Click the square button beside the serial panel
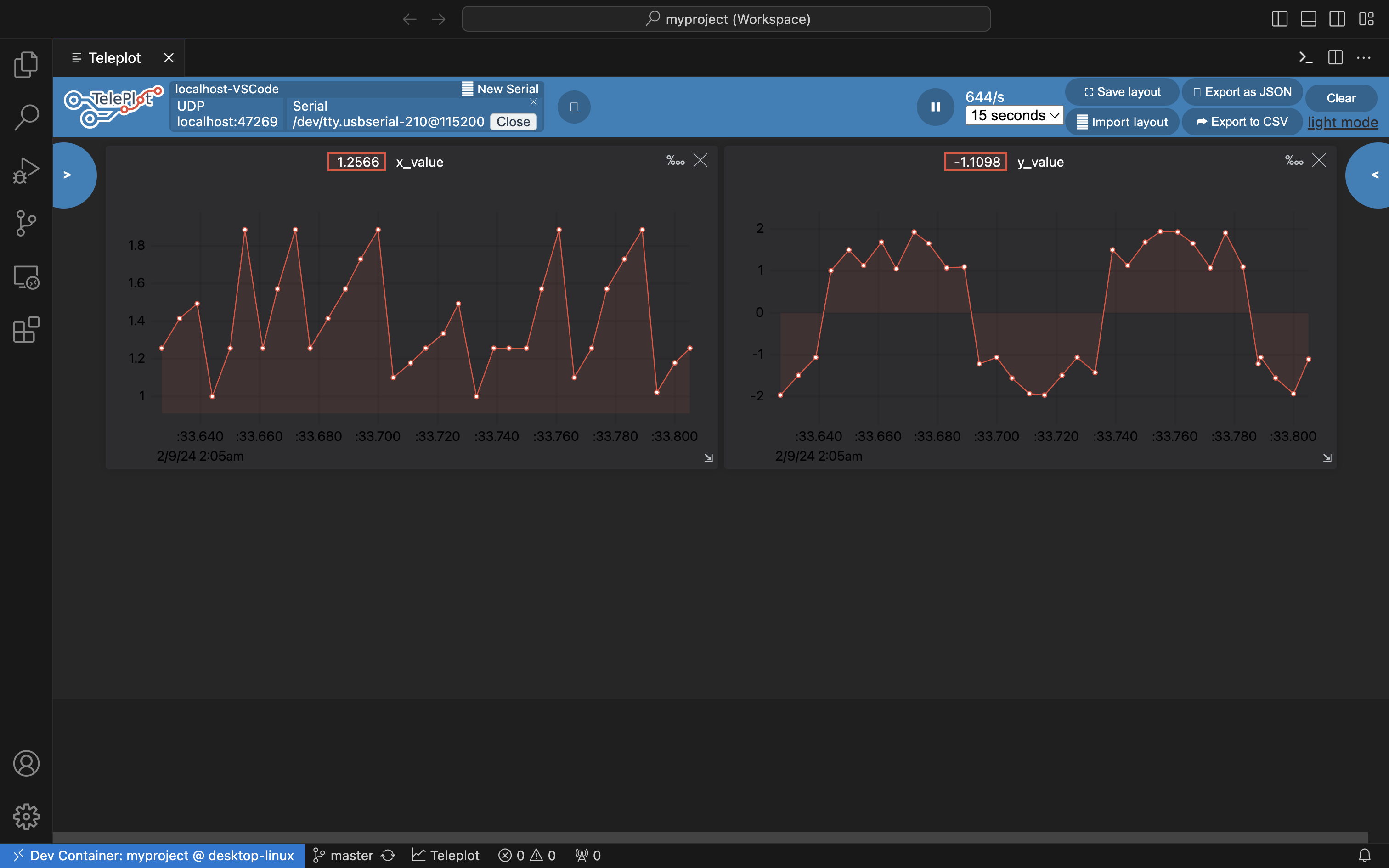The image size is (1389, 868). click(574, 107)
